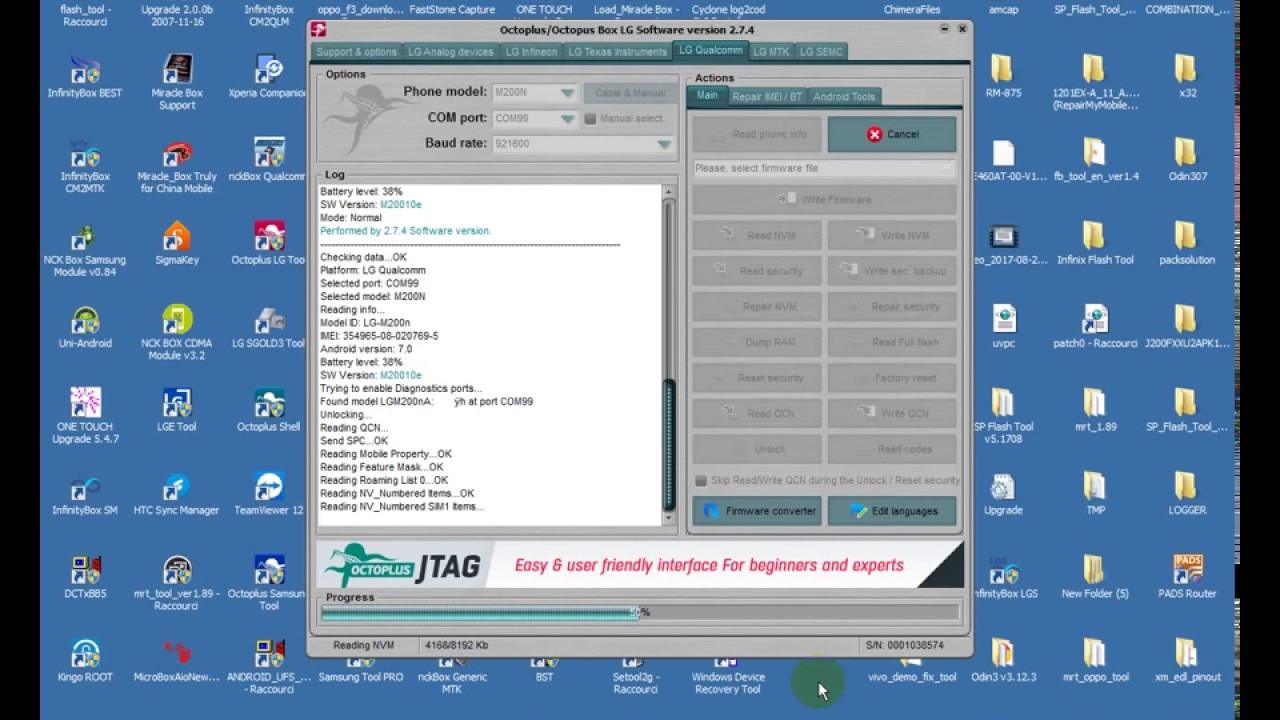Click the Octoplus app logo in the title bar
This screenshot has height=720, width=1280.
318,30
